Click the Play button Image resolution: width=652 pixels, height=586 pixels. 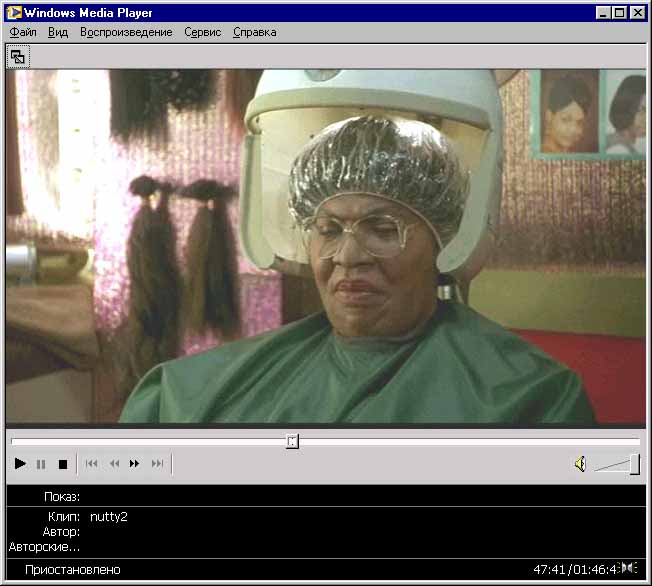click(20, 463)
